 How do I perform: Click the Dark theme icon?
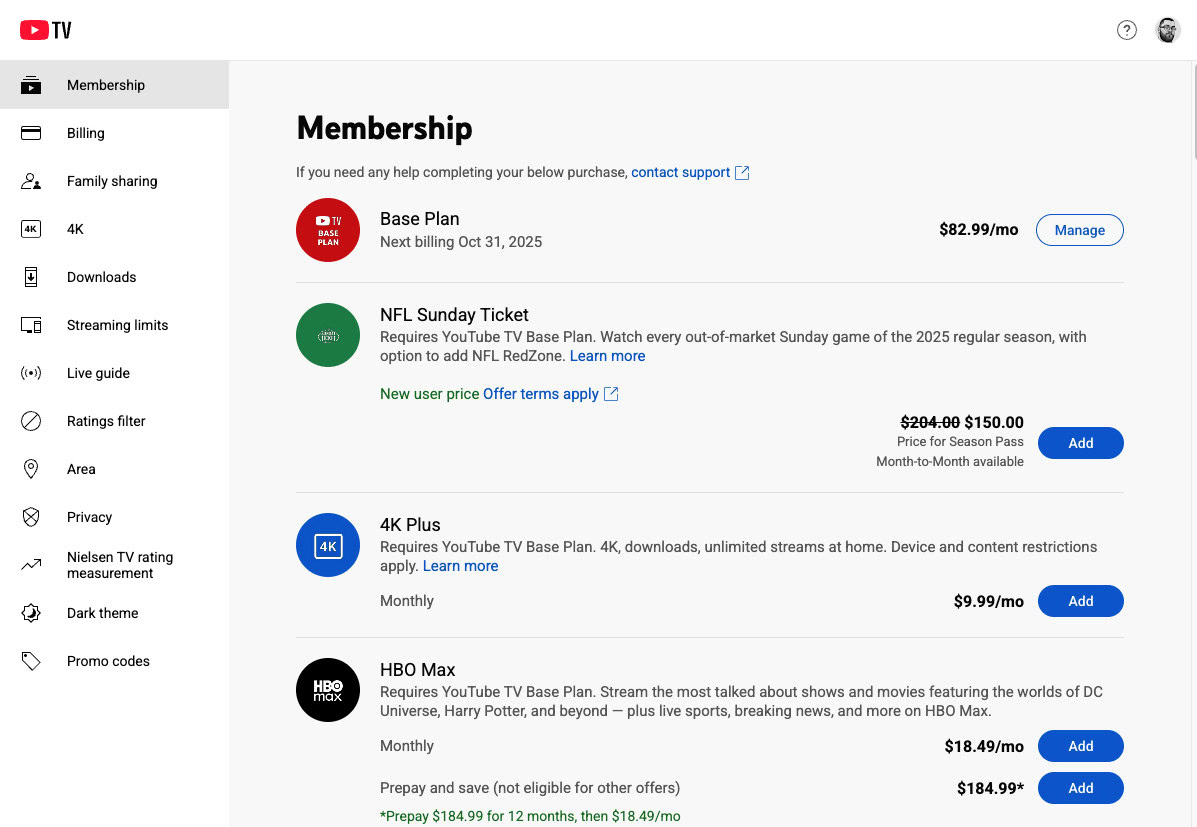point(31,613)
